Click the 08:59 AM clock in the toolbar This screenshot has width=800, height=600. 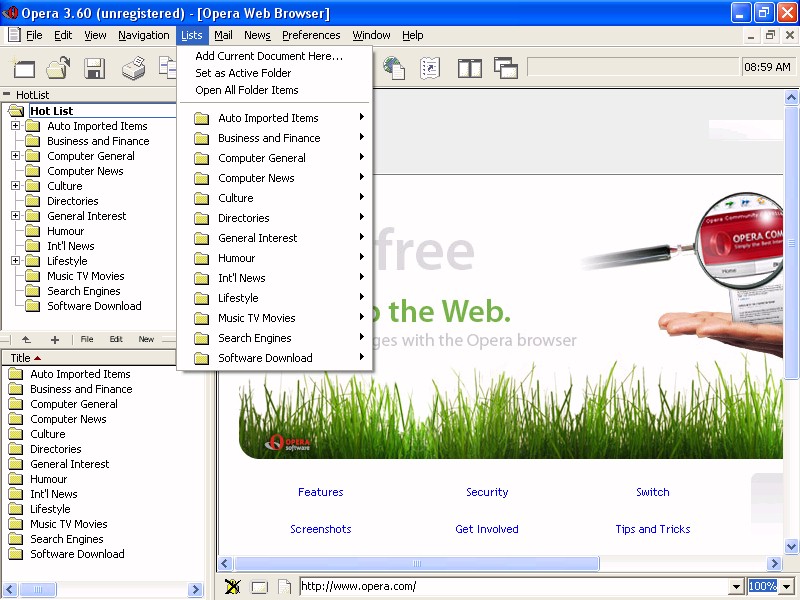coord(767,67)
